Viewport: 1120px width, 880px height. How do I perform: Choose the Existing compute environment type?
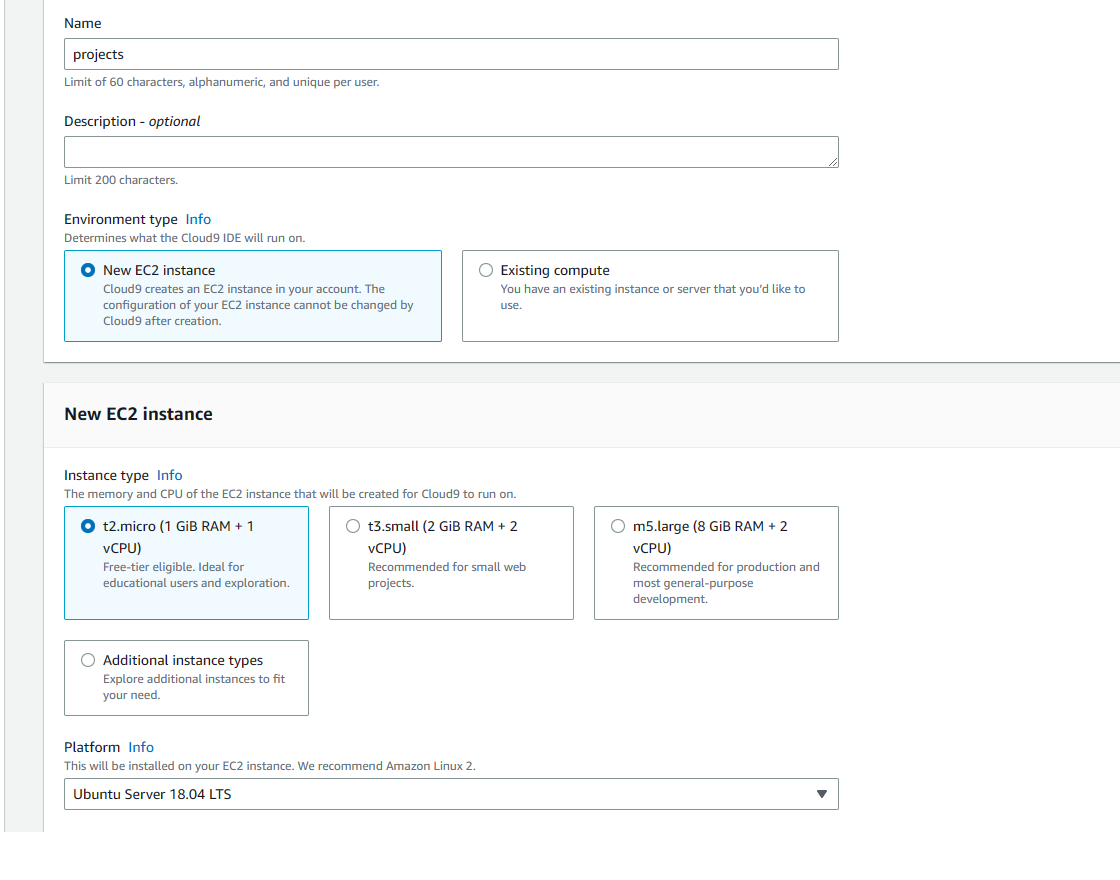tap(486, 270)
